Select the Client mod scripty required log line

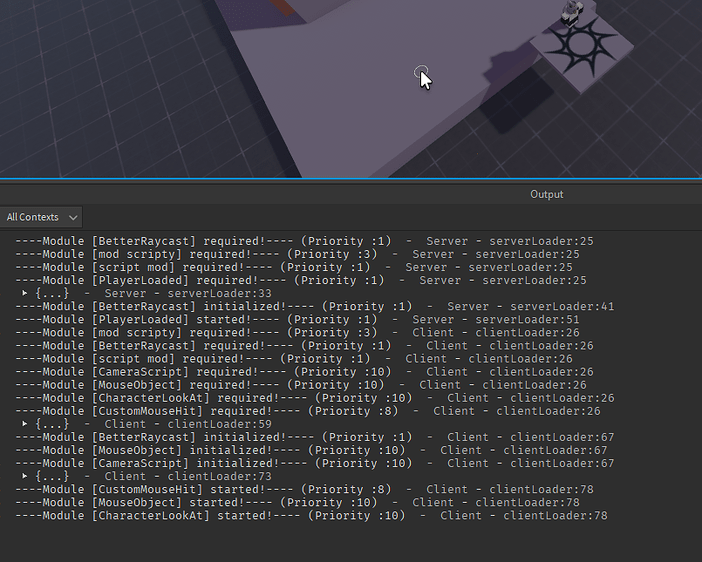coord(297,333)
